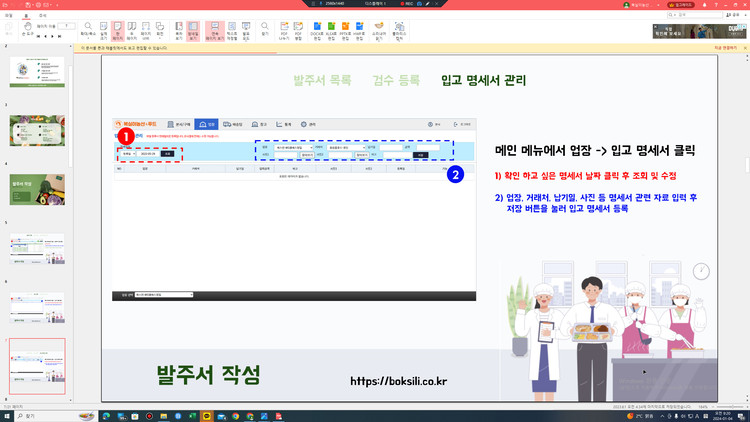
Task: Go to the previous page
Action: (x=45, y=36)
